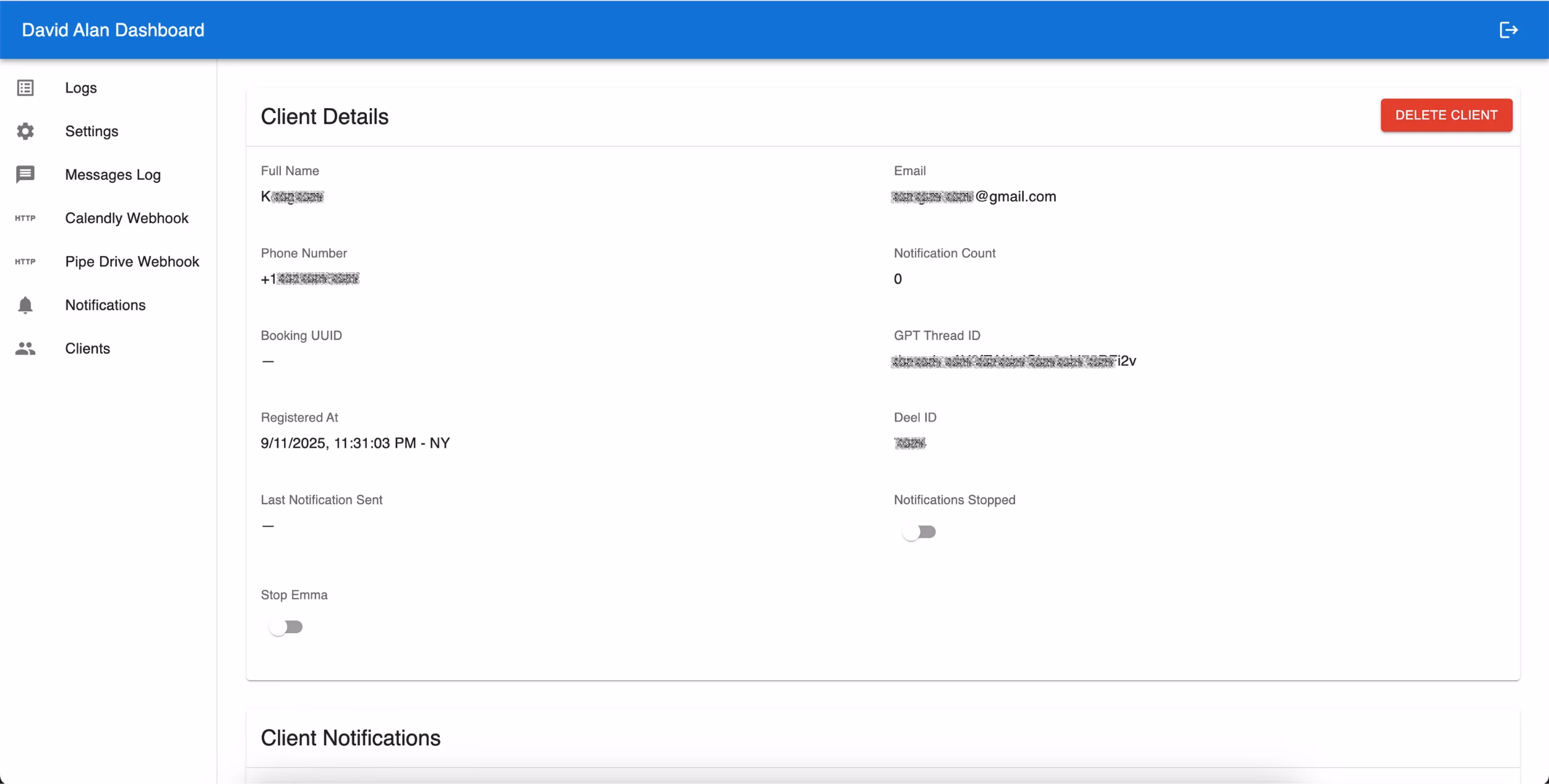
Task: Toggle the Notifications Stopped switch
Action: click(919, 532)
